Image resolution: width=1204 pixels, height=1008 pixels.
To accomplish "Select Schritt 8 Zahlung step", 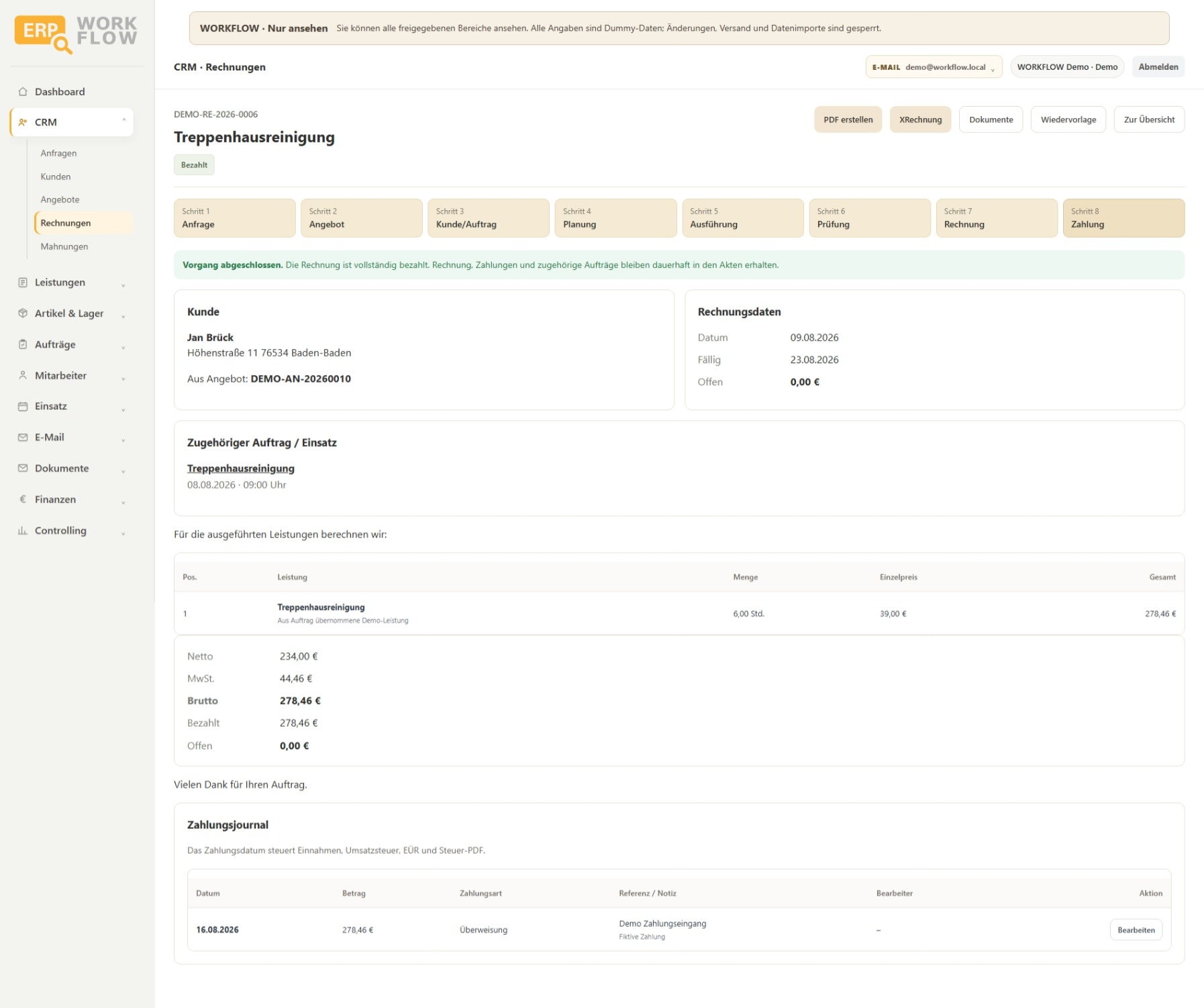I will tap(1123, 218).
